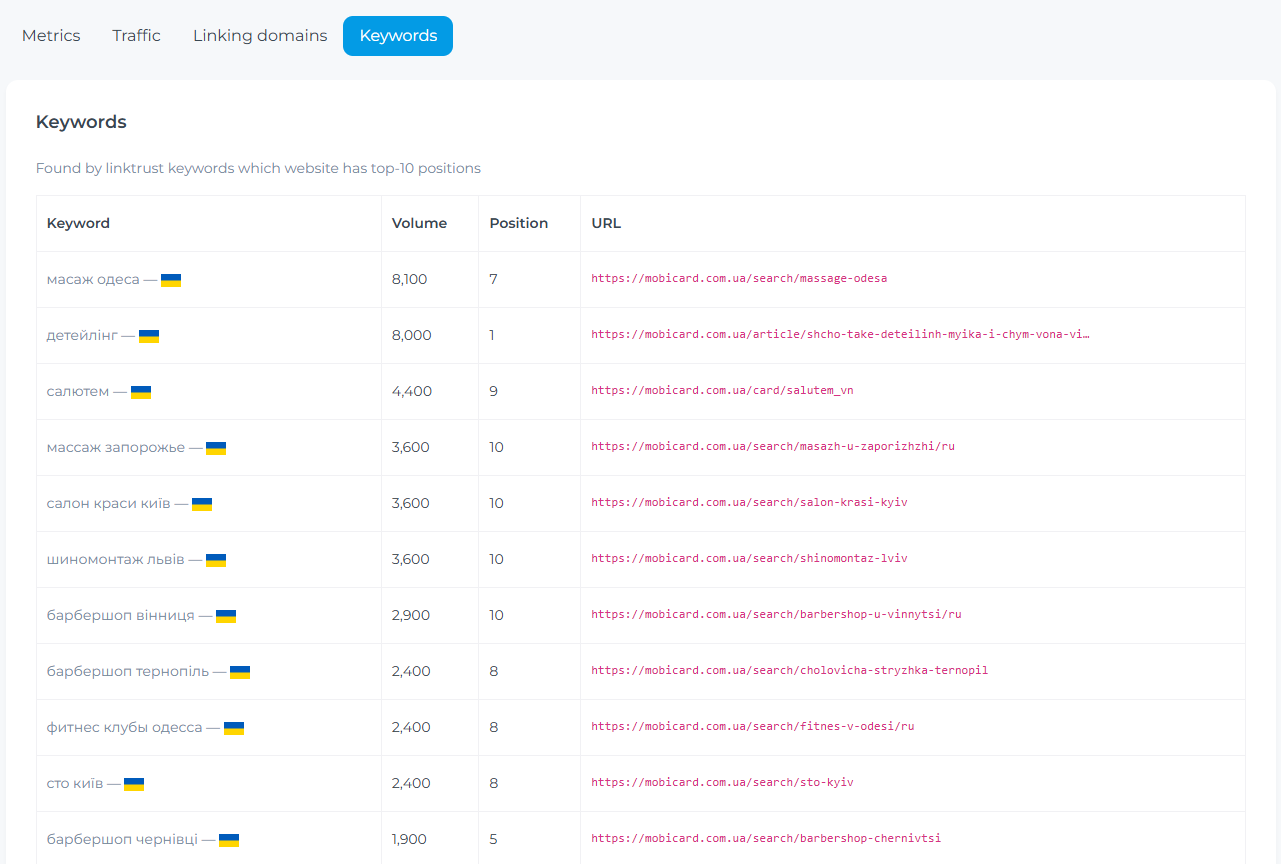Image resolution: width=1281 pixels, height=864 pixels.
Task: Click the volume value 2,900
Action: coord(411,616)
